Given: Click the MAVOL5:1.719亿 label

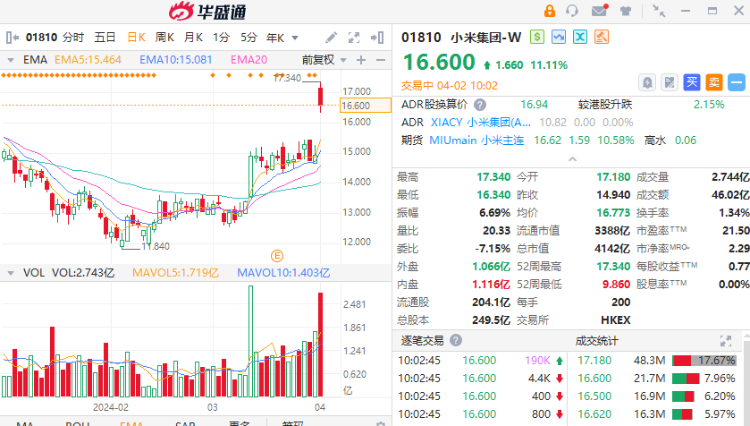Looking at the screenshot, I should [176, 273].
